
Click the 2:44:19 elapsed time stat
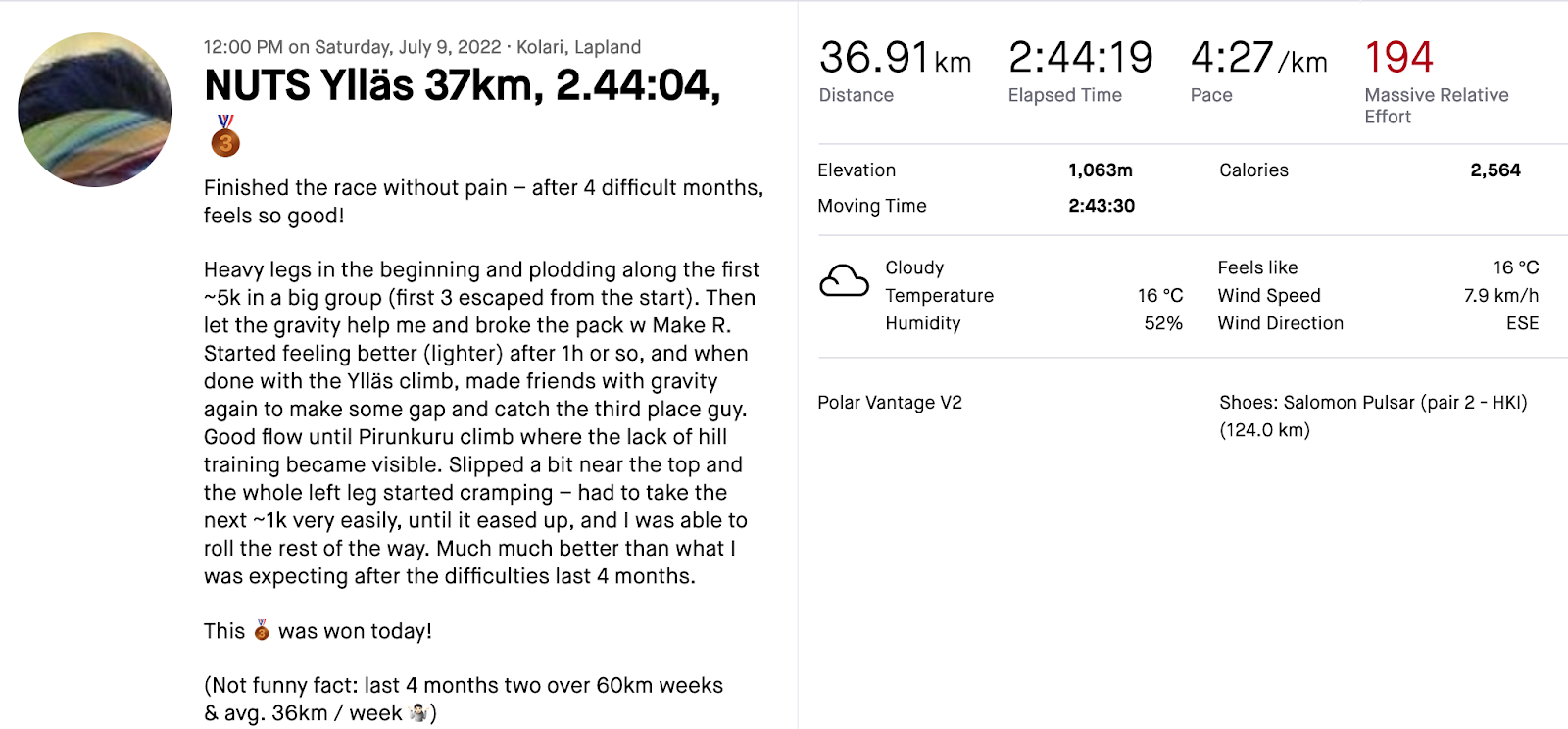point(1081,58)
